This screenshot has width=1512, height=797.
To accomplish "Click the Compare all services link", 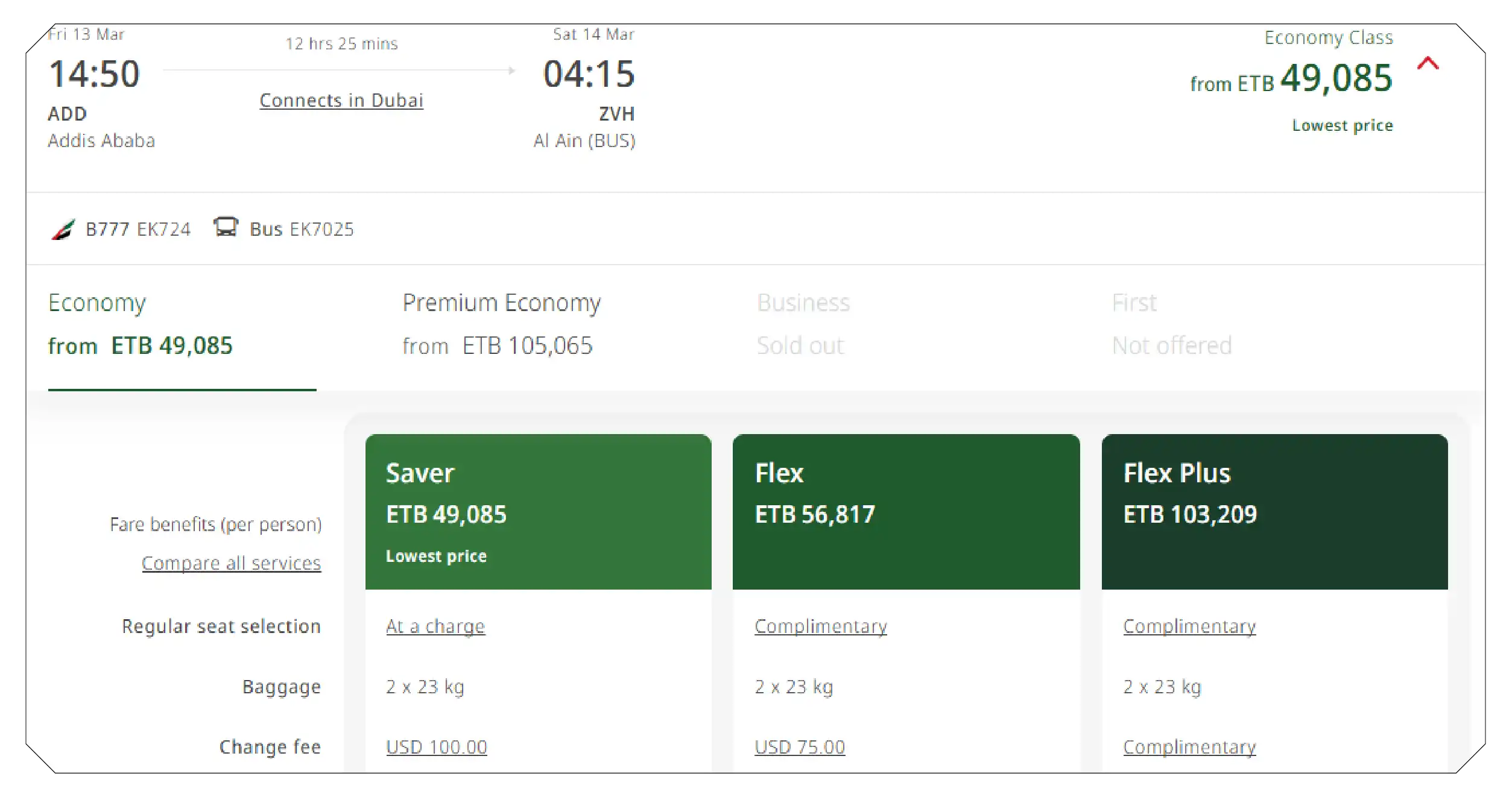I will tap(232, 562).
